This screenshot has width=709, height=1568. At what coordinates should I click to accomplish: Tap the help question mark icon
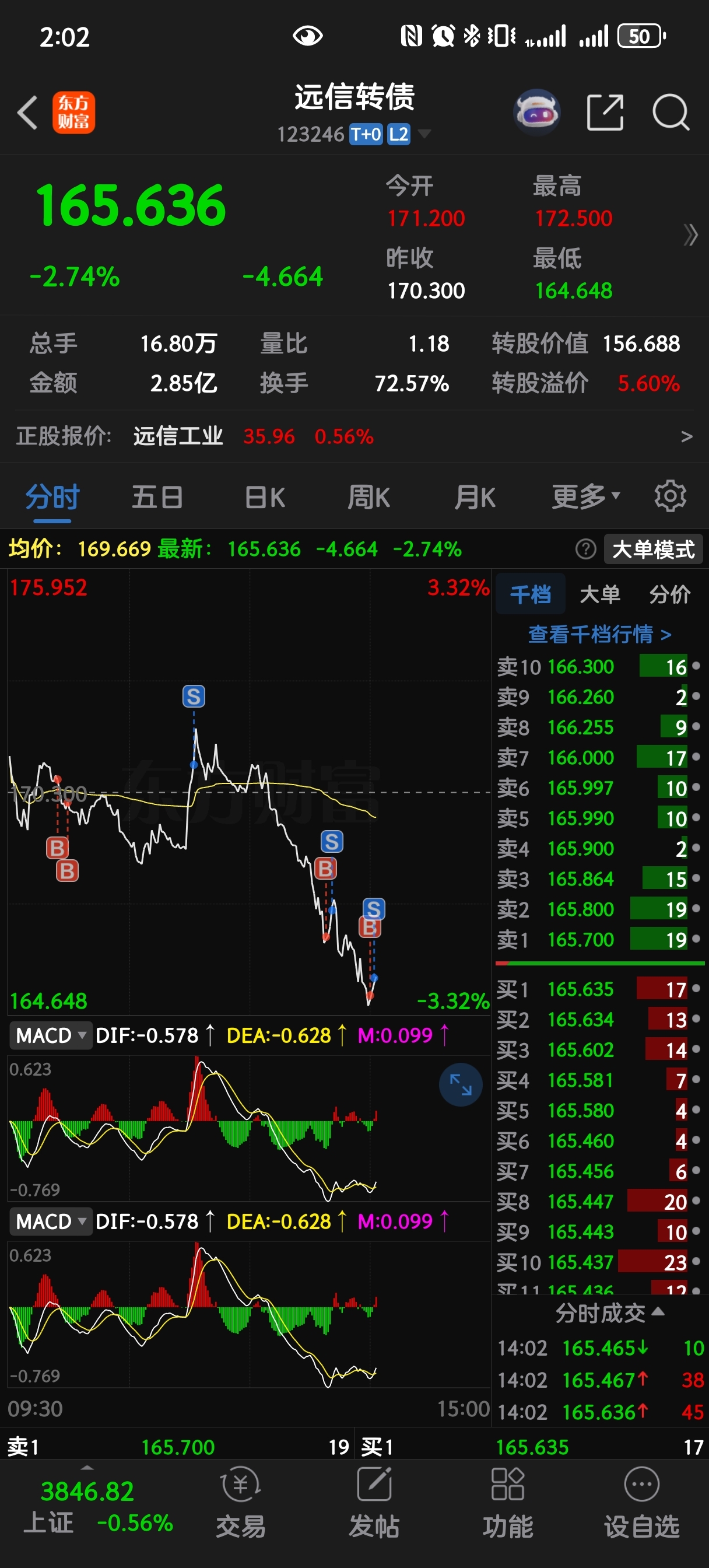[x=585, y=549]
